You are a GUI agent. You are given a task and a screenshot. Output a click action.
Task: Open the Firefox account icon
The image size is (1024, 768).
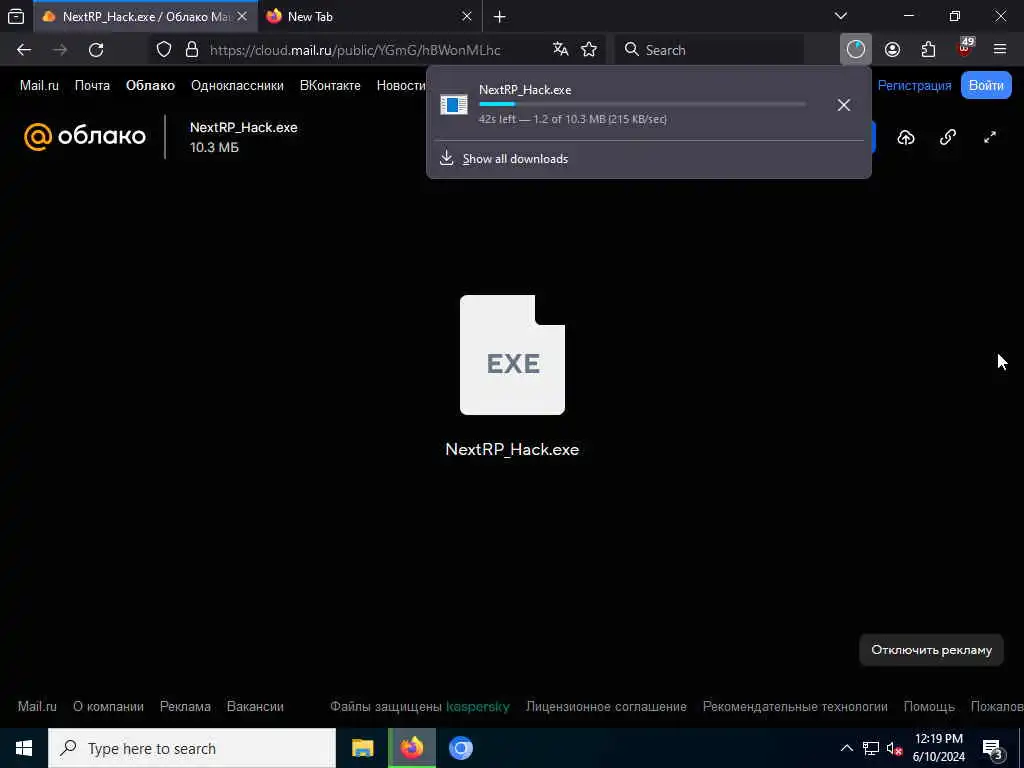(x=892, y=50)
